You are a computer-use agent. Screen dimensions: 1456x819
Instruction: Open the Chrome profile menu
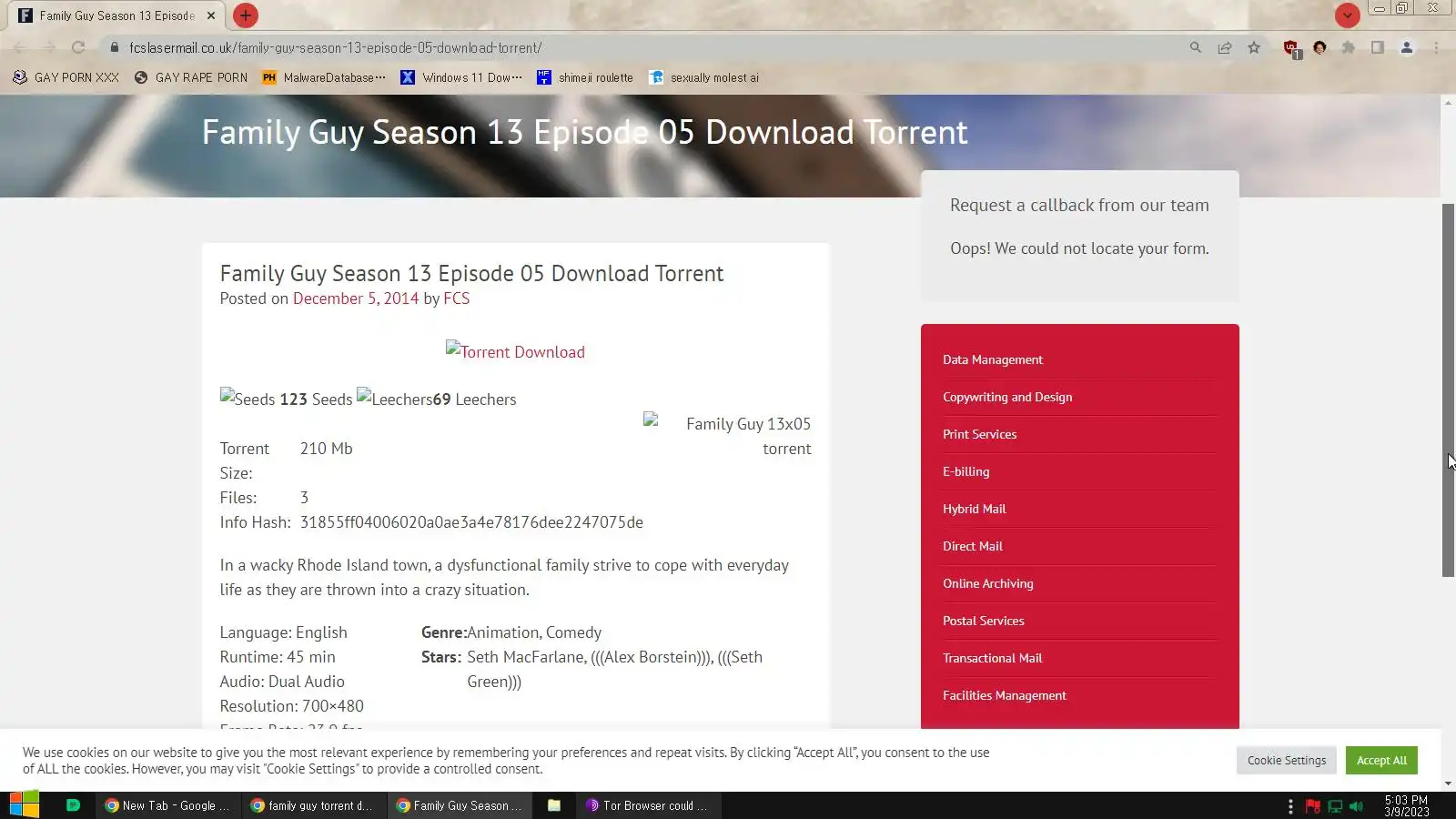click(x=1407, y=47)
